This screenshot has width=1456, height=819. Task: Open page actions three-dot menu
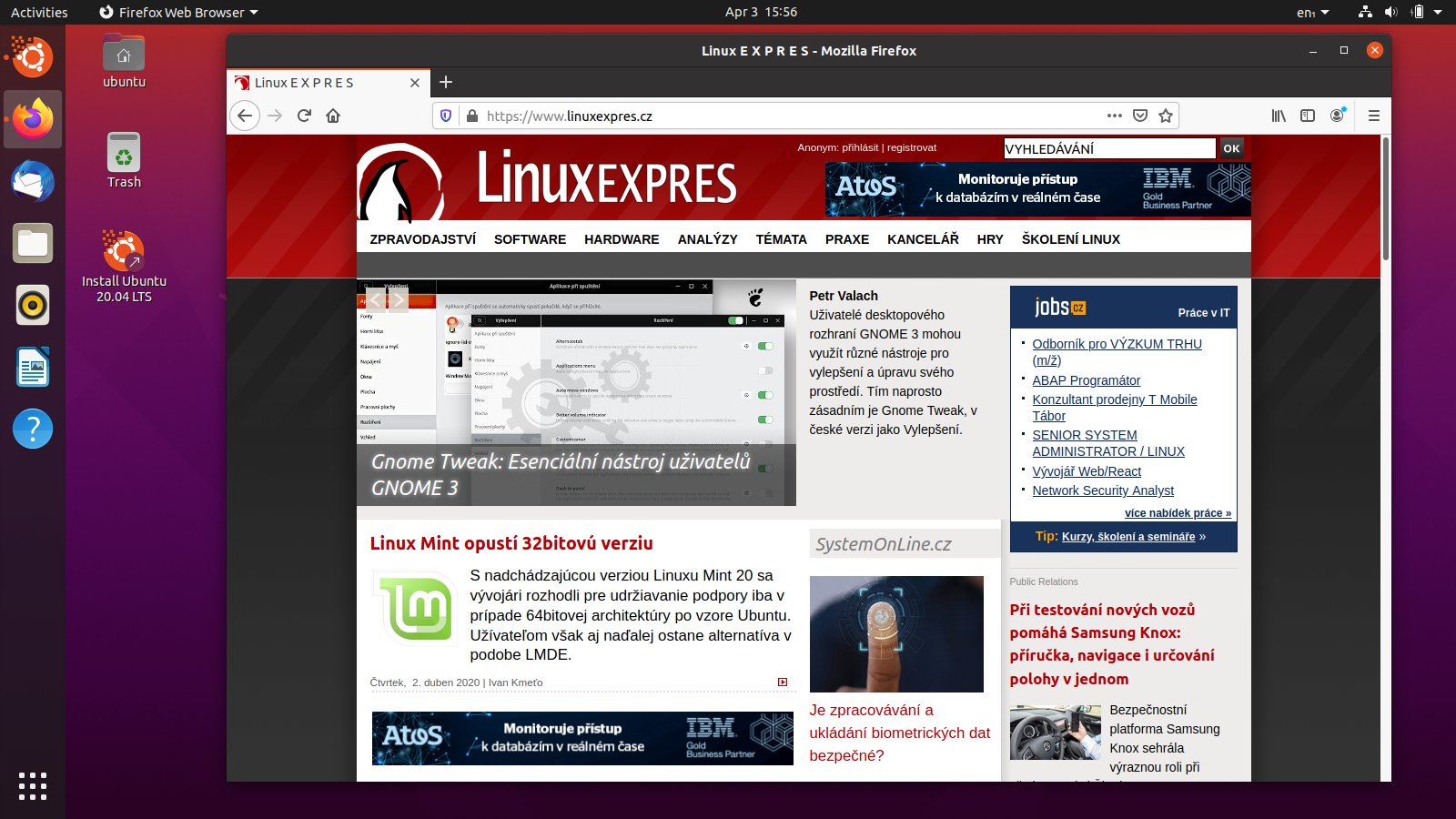click(1114, 116)
